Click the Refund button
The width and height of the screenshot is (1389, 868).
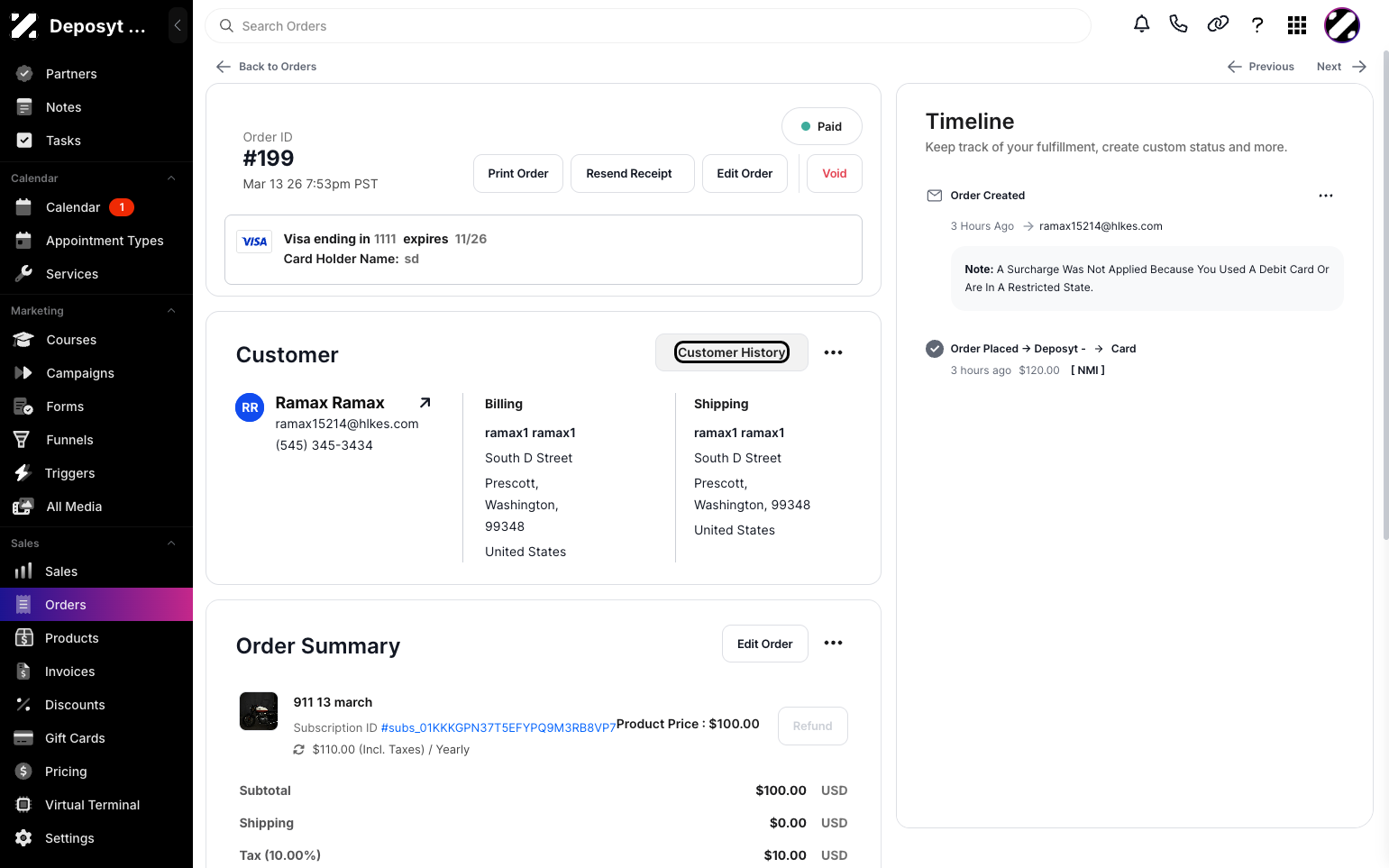813,726
